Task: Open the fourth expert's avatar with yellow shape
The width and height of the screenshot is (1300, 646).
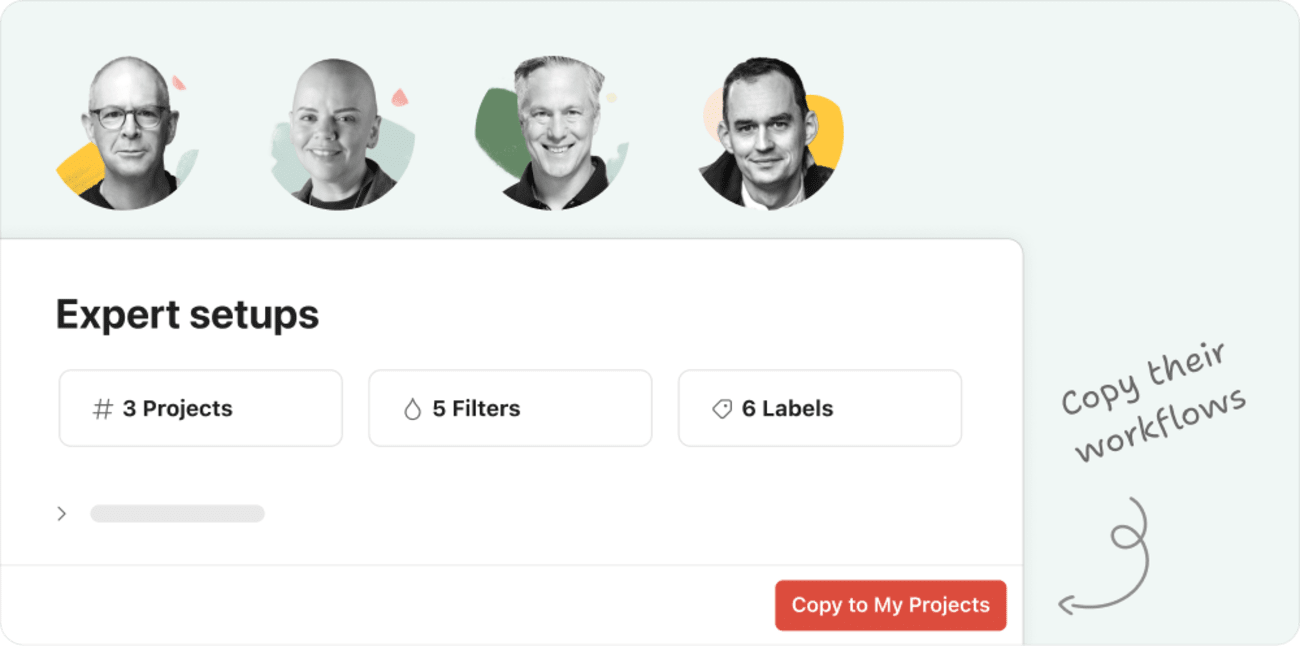Action: click(x=770, y=130)
